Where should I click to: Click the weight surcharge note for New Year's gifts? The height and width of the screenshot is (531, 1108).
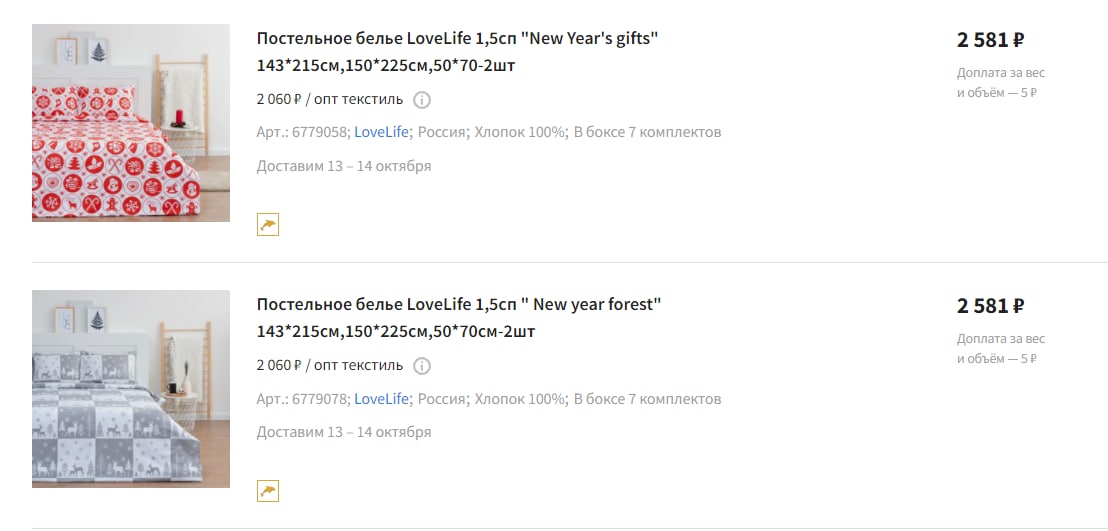1000,83
